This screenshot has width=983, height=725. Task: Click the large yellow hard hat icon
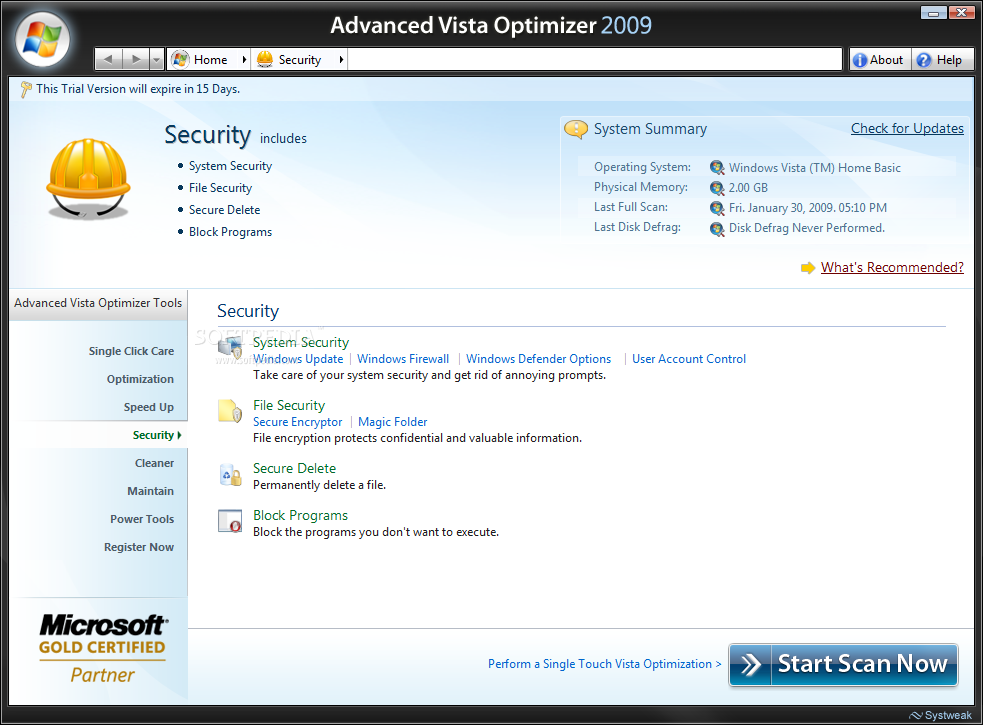pyautogui.click(x=88, y=179)
